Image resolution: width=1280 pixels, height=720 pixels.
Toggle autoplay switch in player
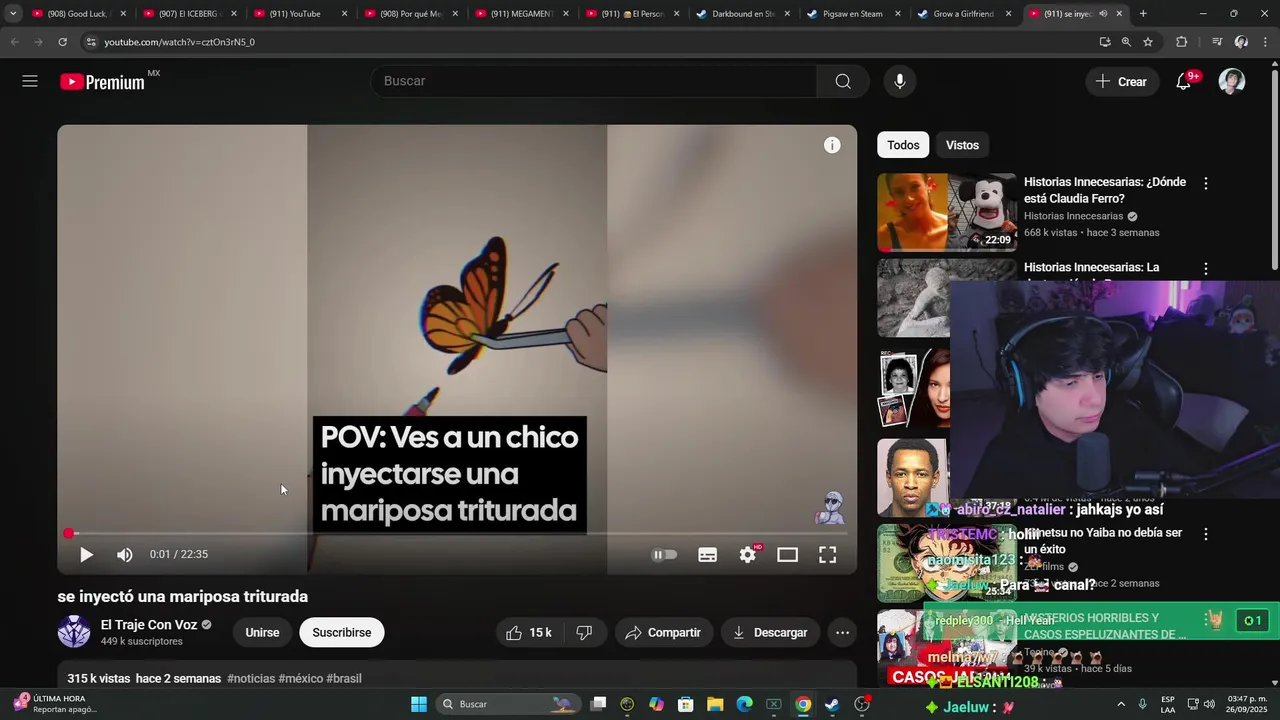click(x=665, y=554)
